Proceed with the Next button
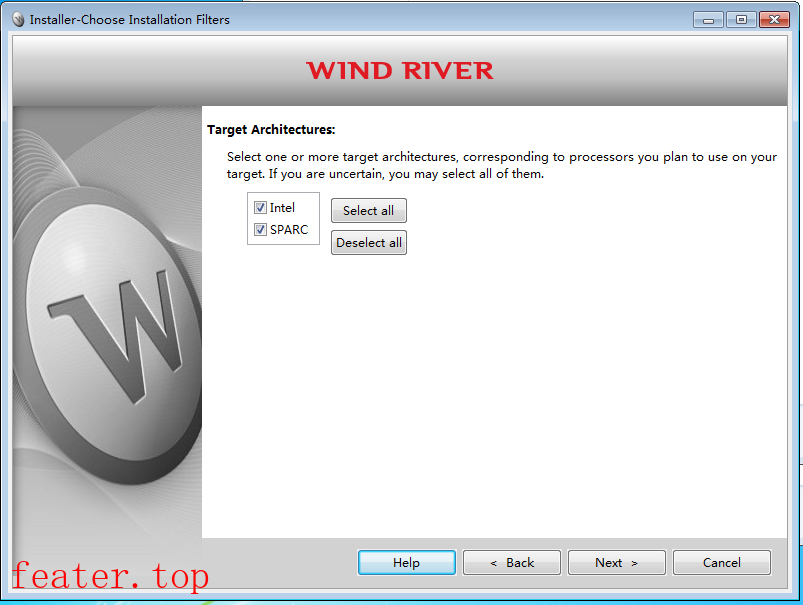The height and width of the screenshot is (605, 803). point(617,562)
